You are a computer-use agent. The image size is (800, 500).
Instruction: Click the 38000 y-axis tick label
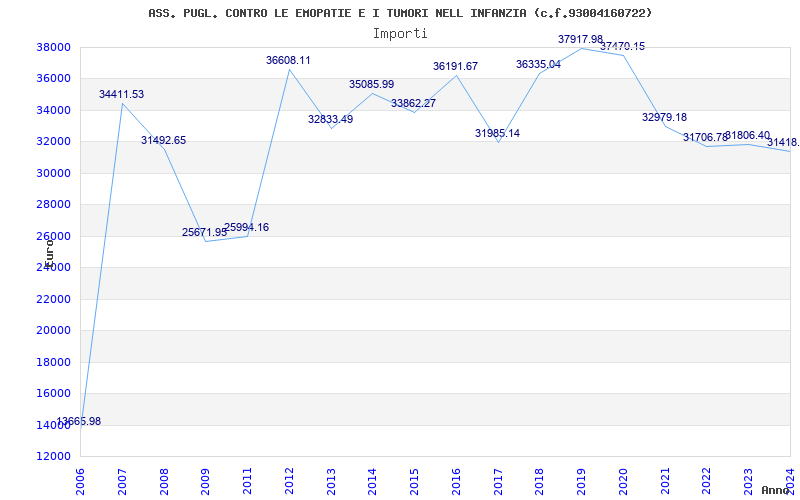click(53, 47)
